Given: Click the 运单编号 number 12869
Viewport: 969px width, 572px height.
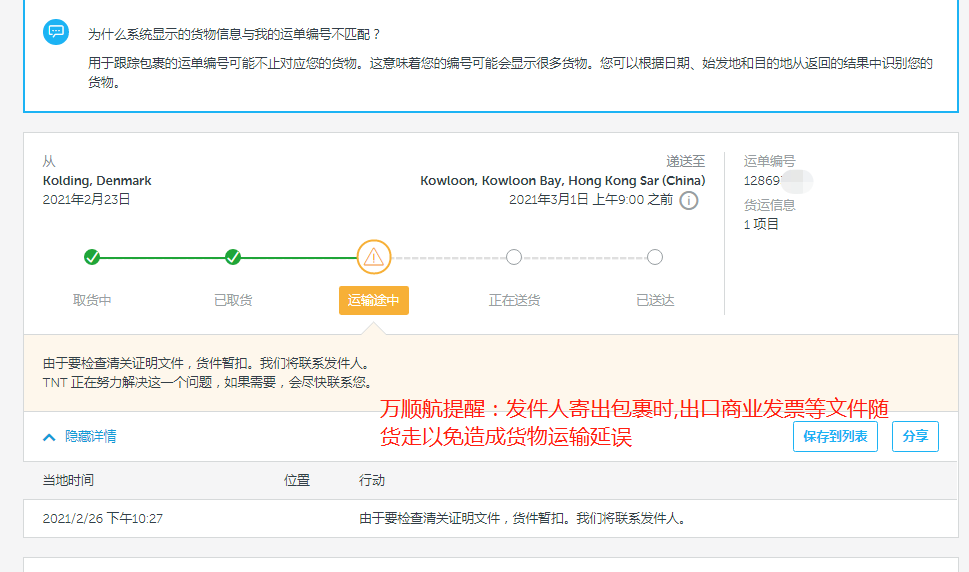Looking at the screenshot, I should 762,180.
